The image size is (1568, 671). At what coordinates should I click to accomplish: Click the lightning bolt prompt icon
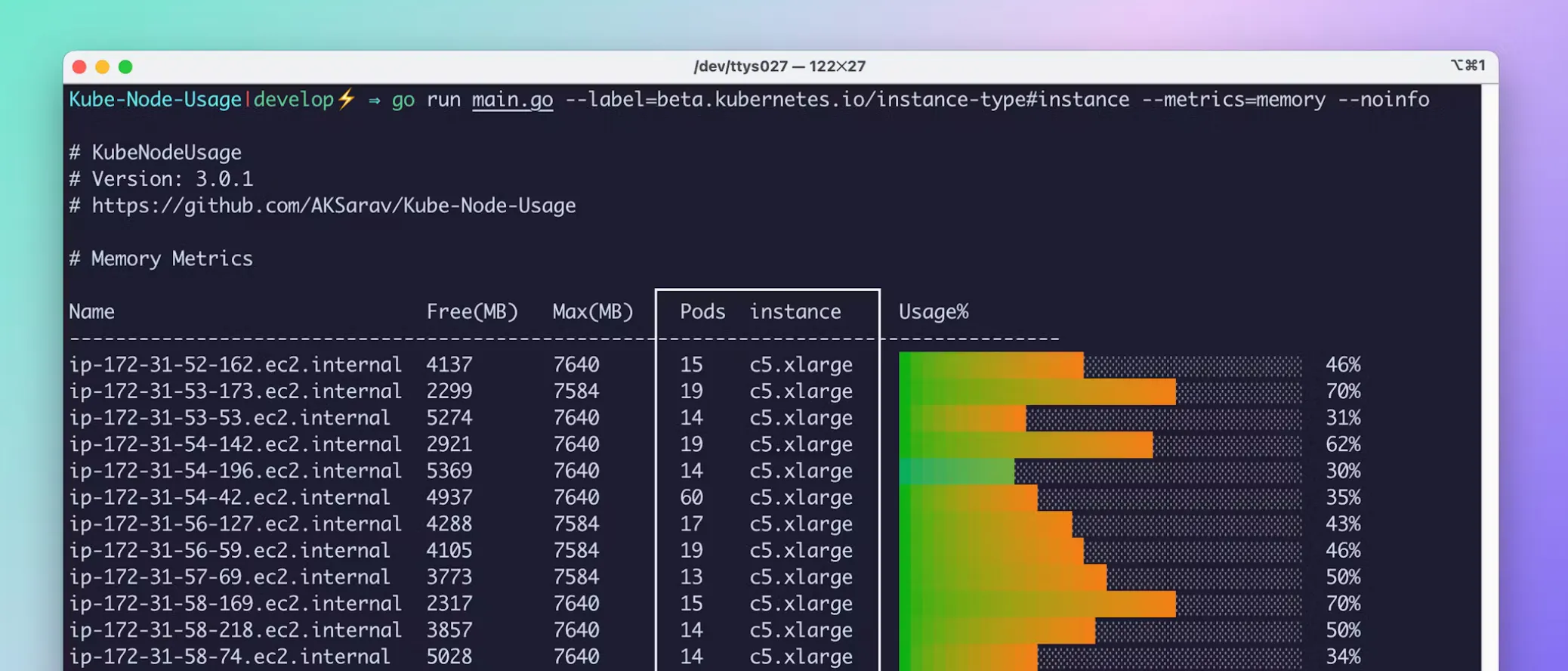347,99
